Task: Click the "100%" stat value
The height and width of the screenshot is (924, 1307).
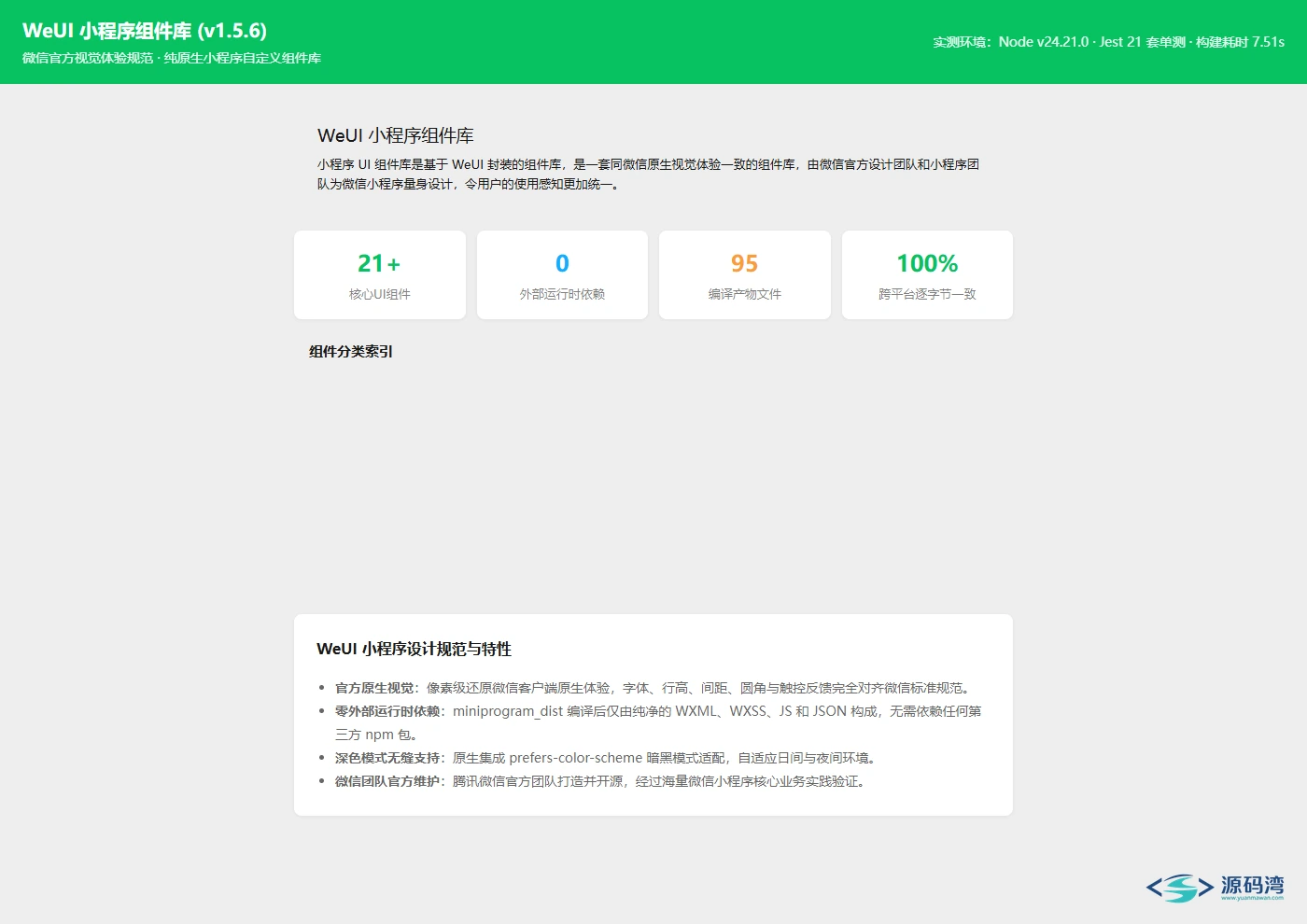Action: coord(927,263)
